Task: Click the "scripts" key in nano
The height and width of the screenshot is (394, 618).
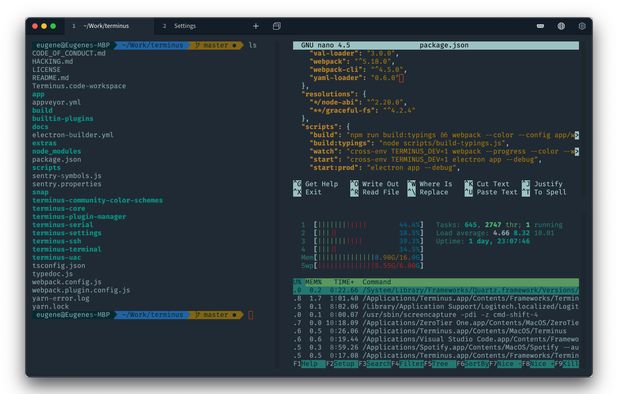Action: tap(323, 127)
